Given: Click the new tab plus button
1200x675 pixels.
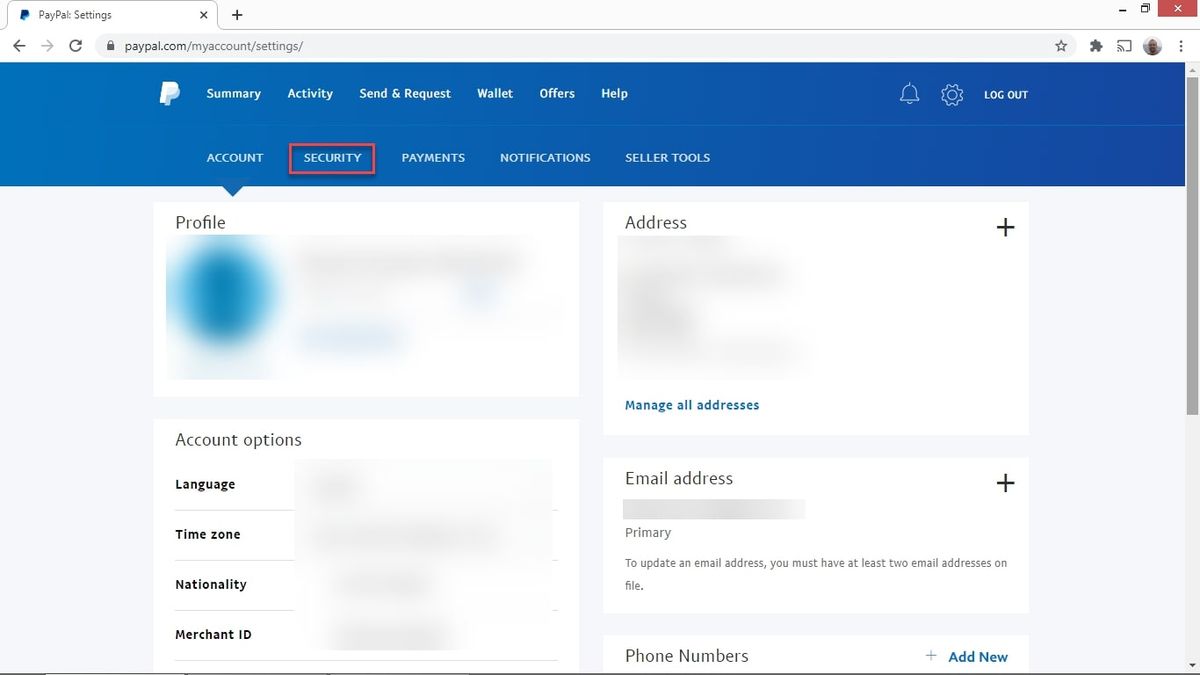Looking at the screenshot, I should [x=236, y=15].
